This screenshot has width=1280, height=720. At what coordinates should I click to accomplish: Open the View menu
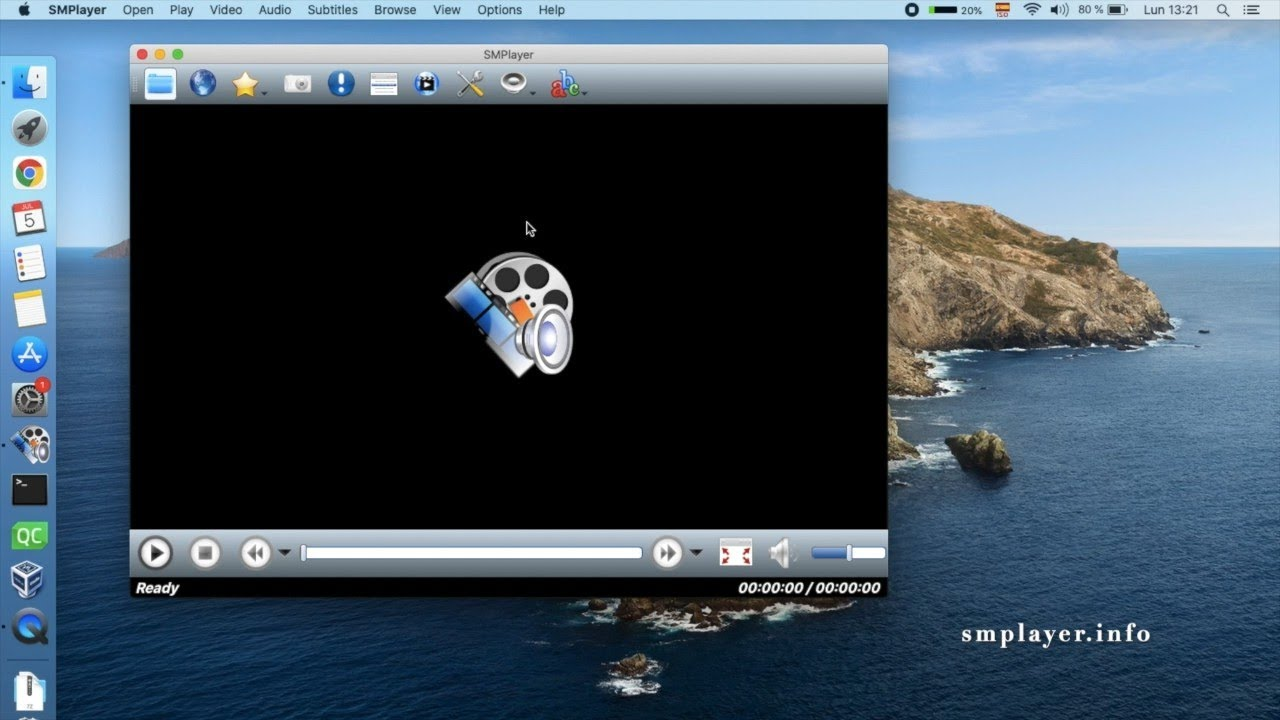tap(447, 10)
